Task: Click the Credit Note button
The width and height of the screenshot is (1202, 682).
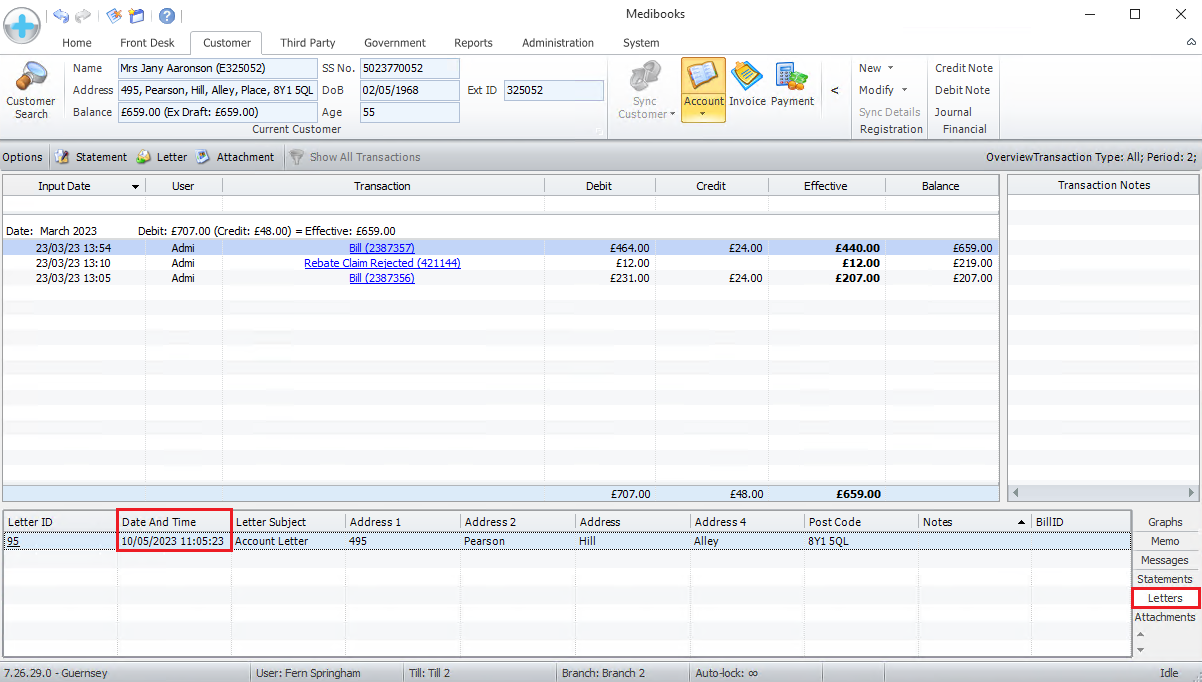Action: pos(964,68)
